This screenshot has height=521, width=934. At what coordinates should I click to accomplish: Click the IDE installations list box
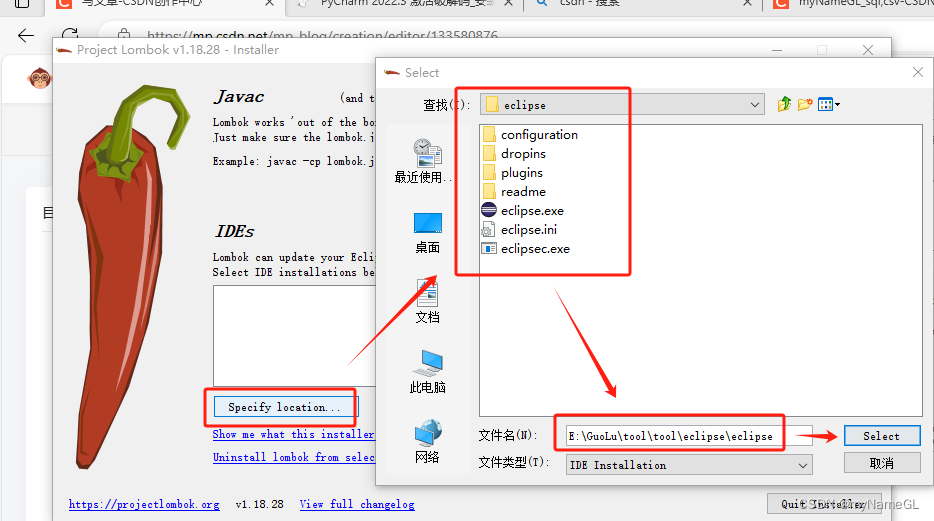pos(295,336)
